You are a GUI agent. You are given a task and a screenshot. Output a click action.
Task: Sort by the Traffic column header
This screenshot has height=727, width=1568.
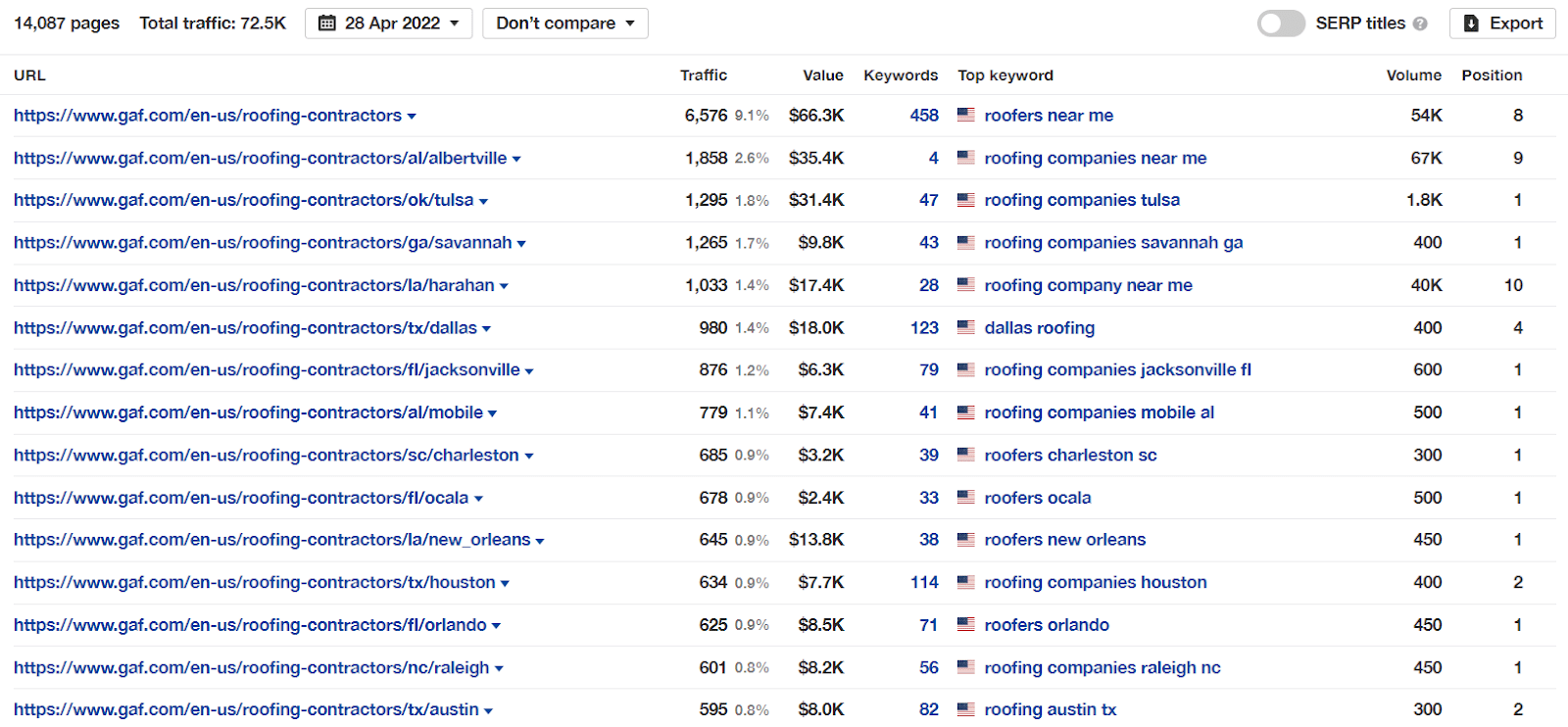pos(704,75)
